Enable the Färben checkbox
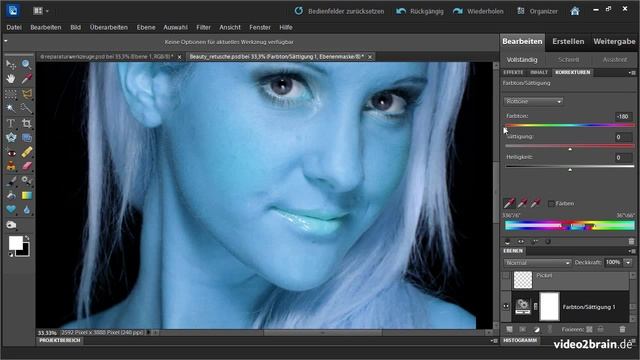The width and height of the screenshot is (640, 360). (551, 203)
